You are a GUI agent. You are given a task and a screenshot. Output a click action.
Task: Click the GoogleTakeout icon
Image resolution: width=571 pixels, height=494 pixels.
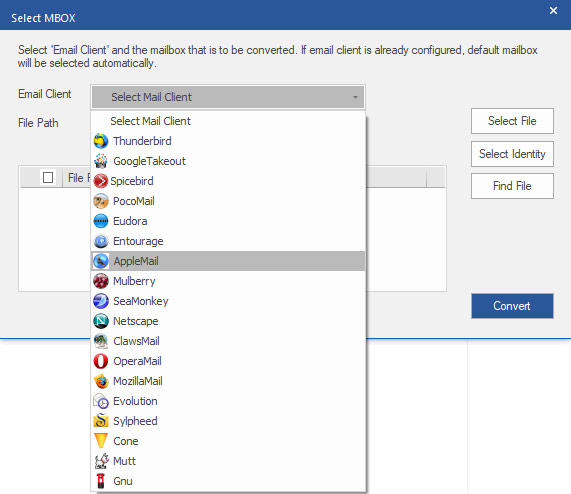(101, 161)
